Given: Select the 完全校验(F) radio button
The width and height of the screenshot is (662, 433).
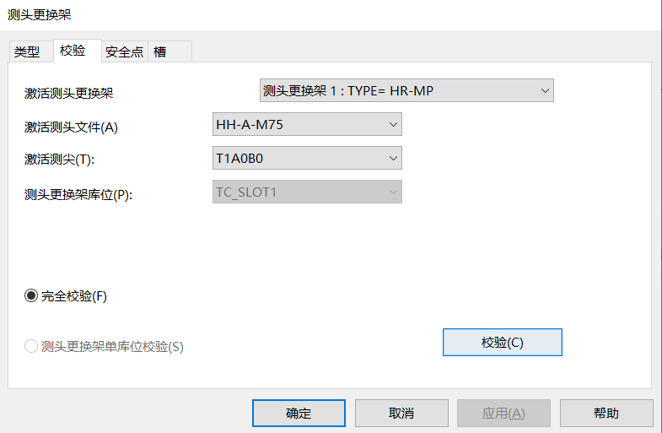Looking at the screenshot, I should [31, 296].
